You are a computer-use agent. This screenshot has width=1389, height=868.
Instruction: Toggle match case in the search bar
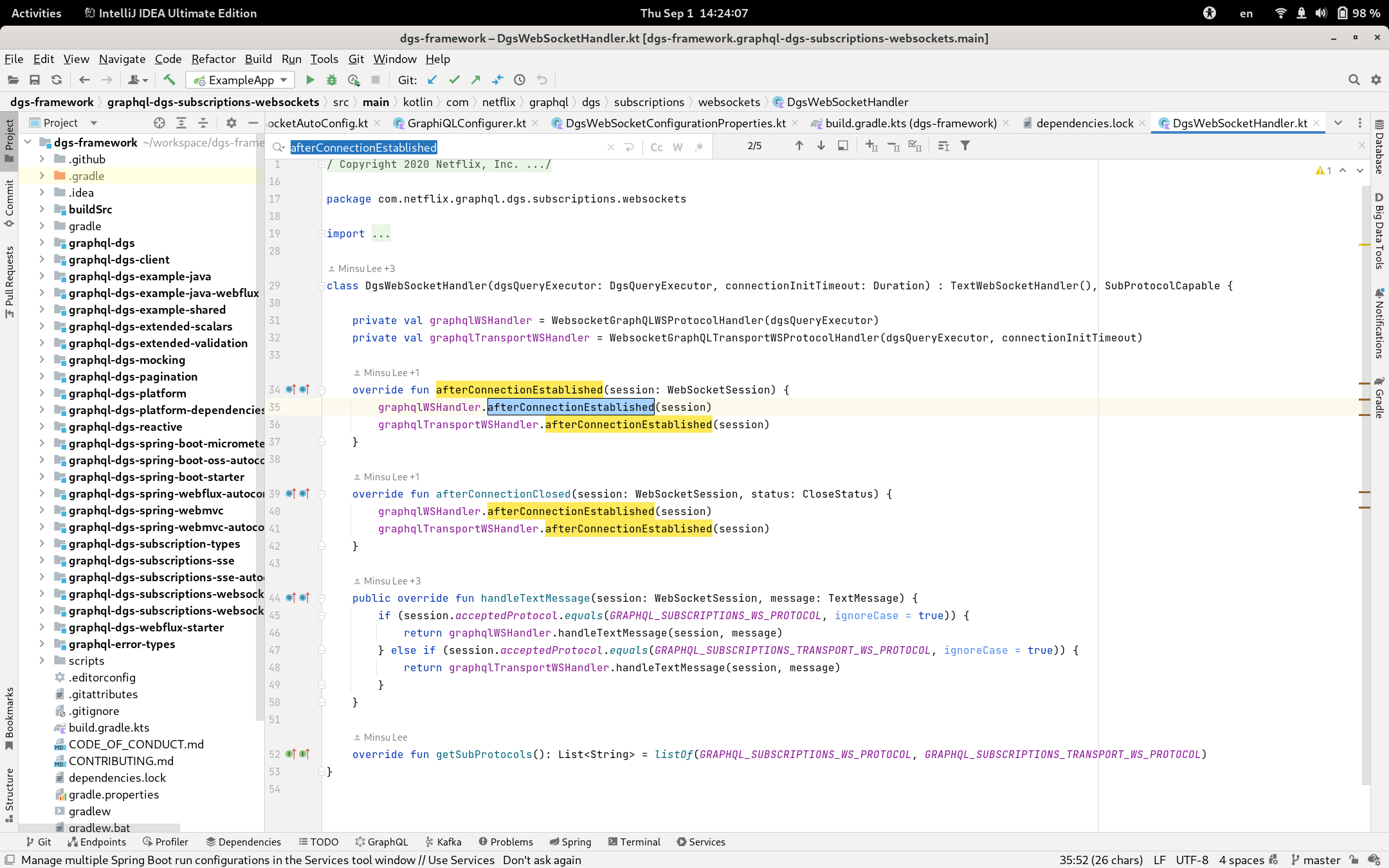[x=657, y=147]
